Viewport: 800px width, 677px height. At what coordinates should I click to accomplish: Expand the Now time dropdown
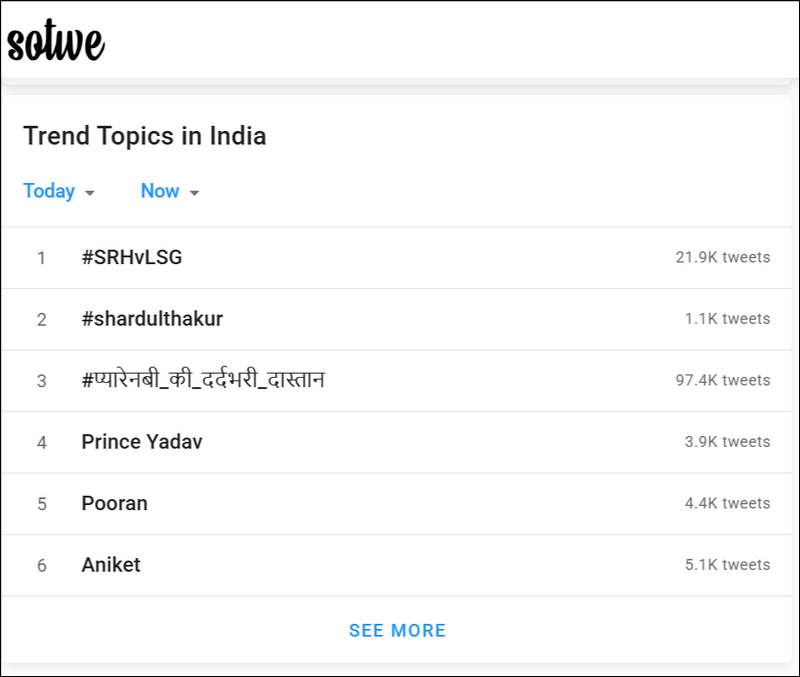[x=169, y=191]
